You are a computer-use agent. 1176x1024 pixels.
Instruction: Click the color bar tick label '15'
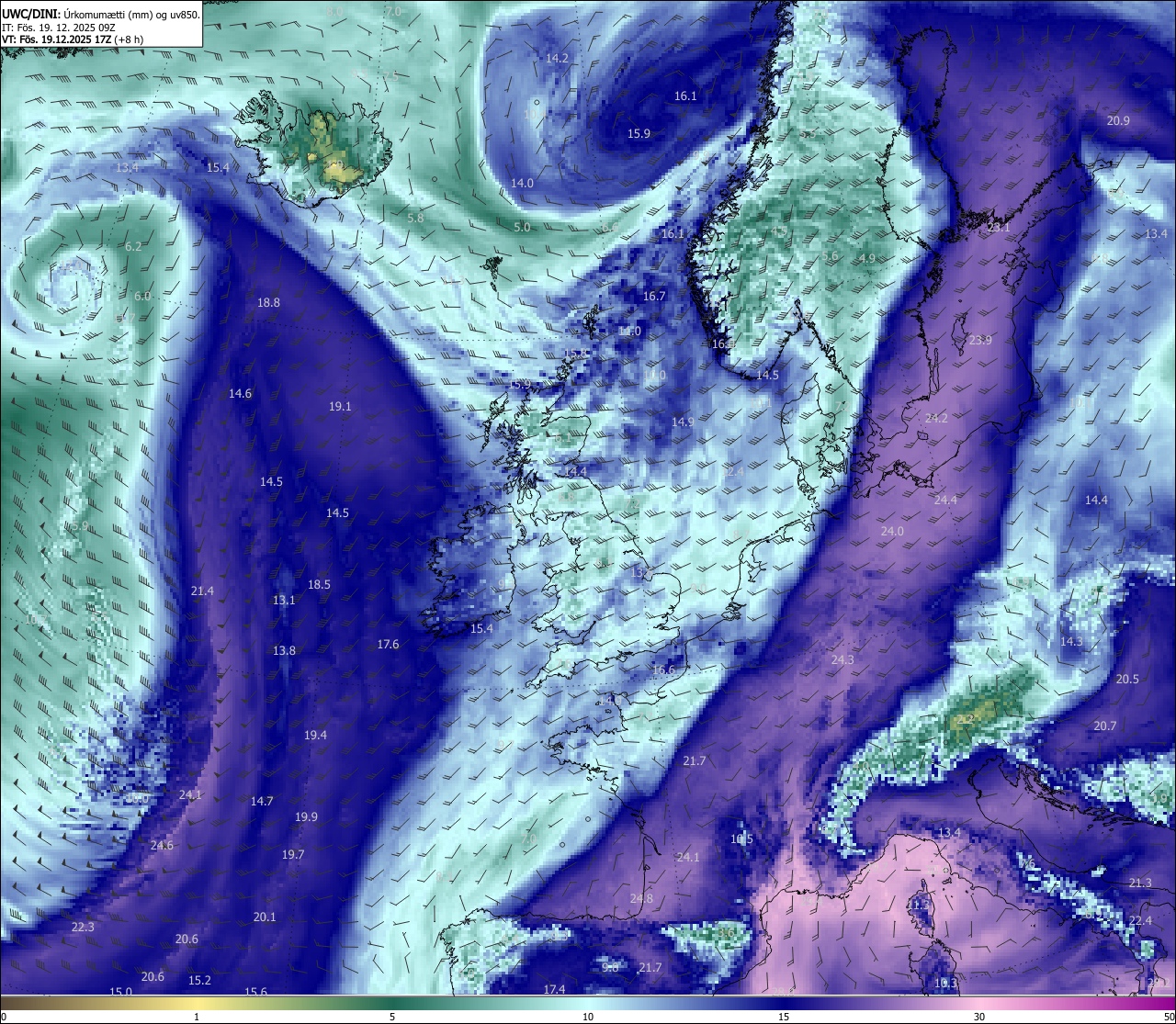pyautogui.click(x=784, y=1017)
